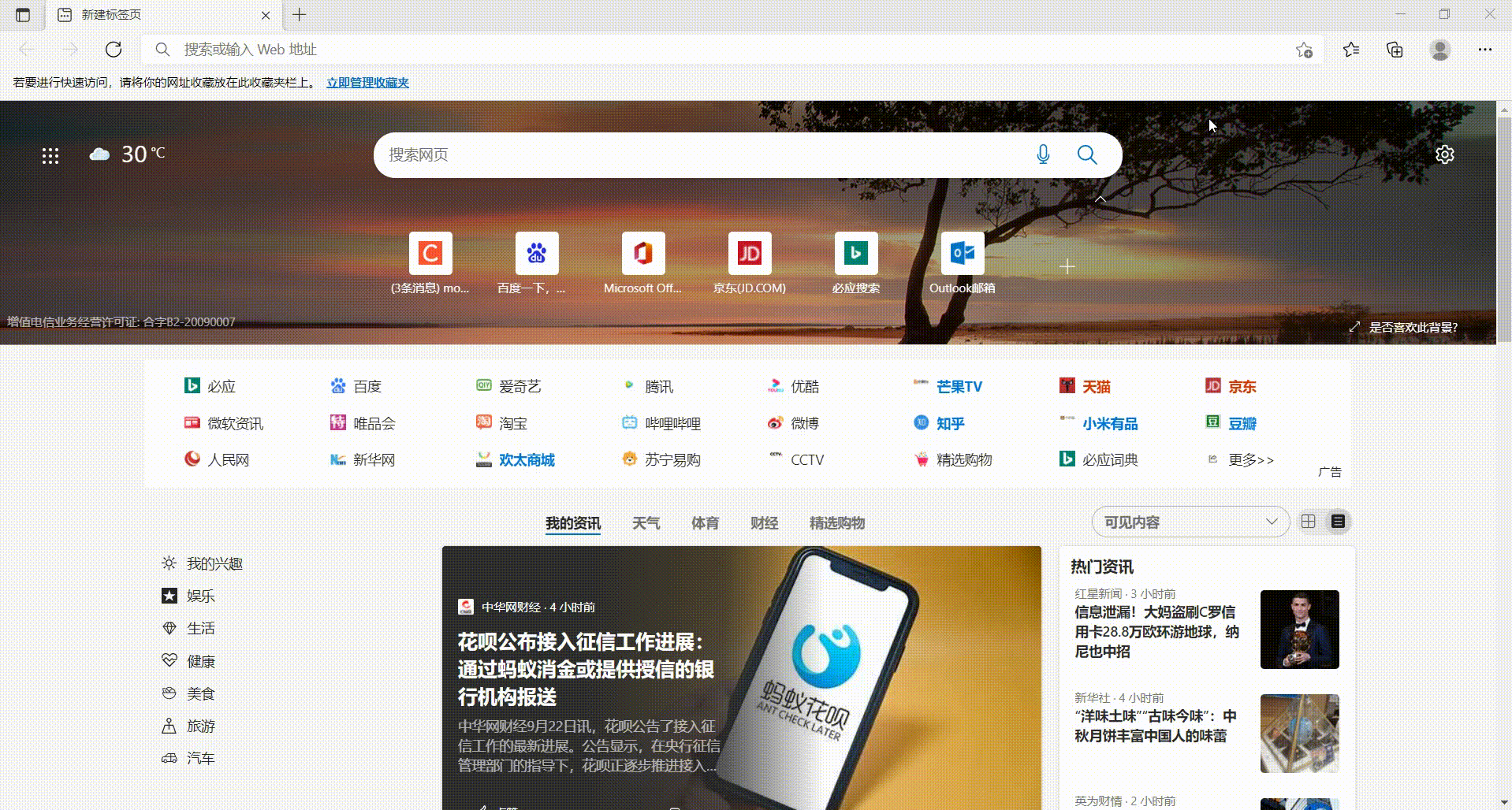Open the app launcher grid icon

point(50,156)
